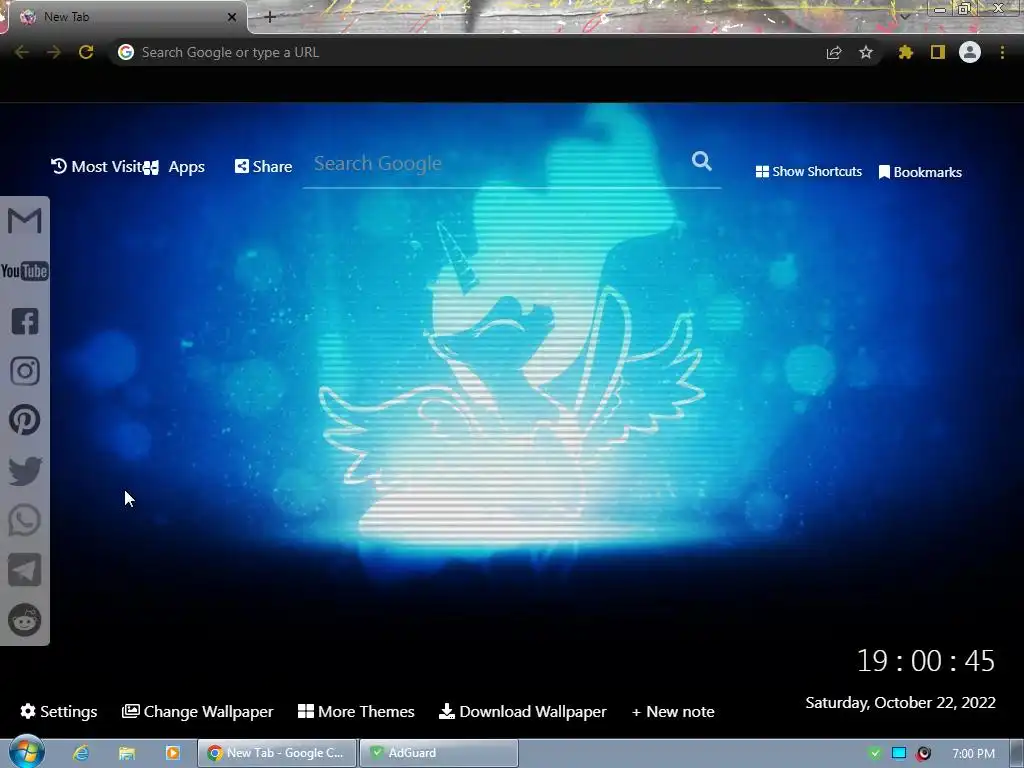This screenshot has width=1024, height=768.
Task: Close the New Tab tab
Action: coord(232,17)
